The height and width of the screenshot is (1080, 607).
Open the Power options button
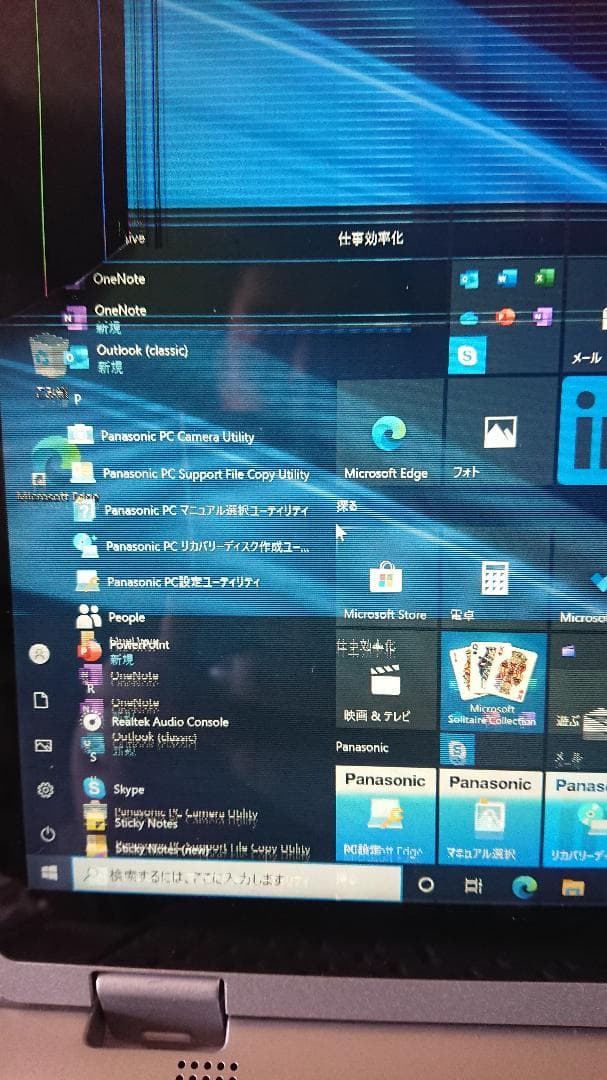48,834
